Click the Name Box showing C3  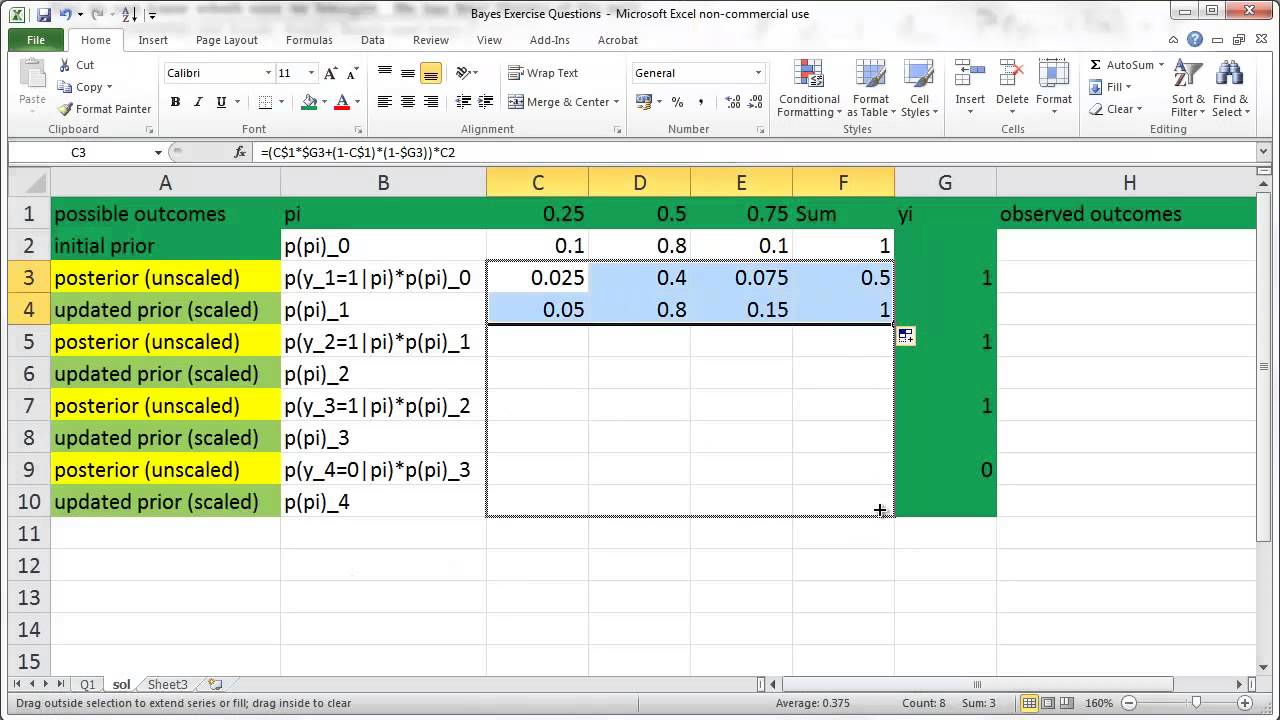click(x=78, y=152)
